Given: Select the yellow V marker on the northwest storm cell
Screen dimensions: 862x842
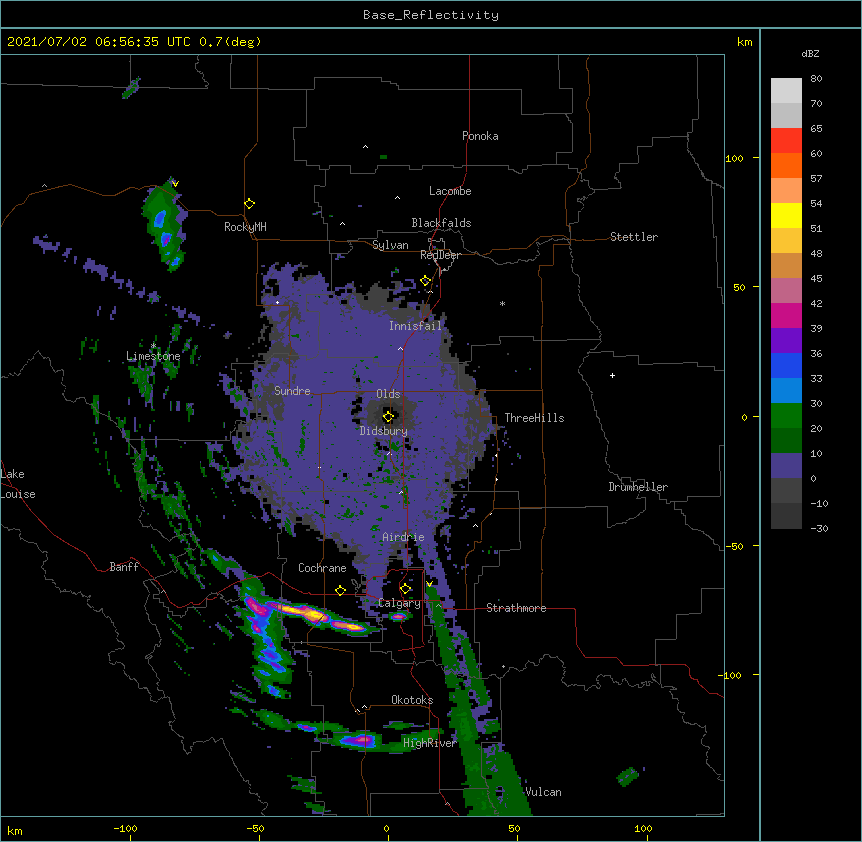Looking at the screenshot, I should [x=175, y=184].
